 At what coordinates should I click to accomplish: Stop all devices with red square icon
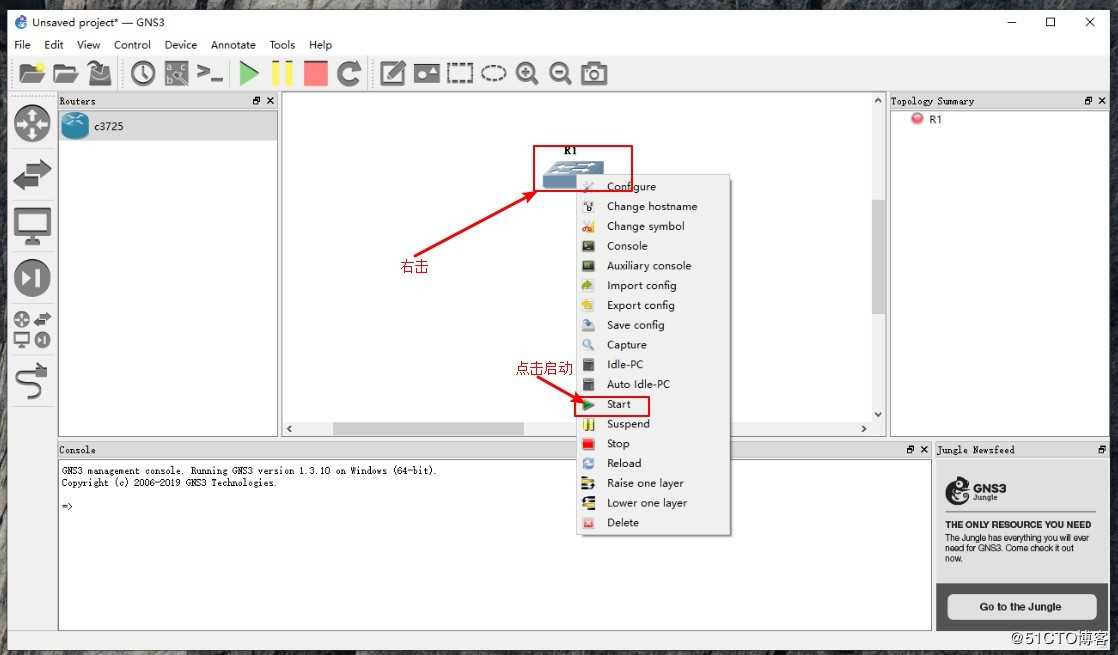pos(315,73)
